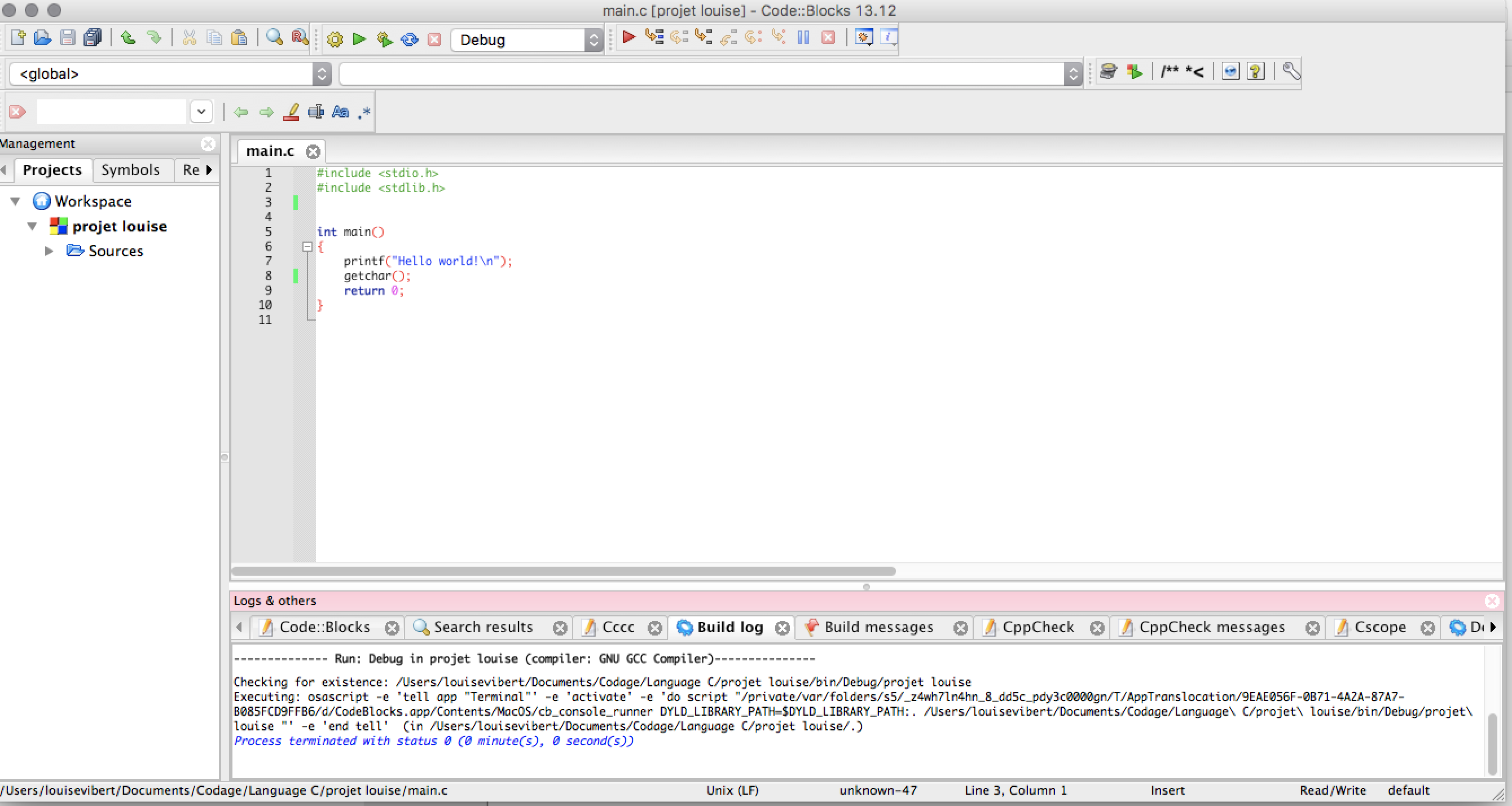Viewport: 1512px width, 806px height.
Task: Open the Build messages log tab
Action: 878,627
